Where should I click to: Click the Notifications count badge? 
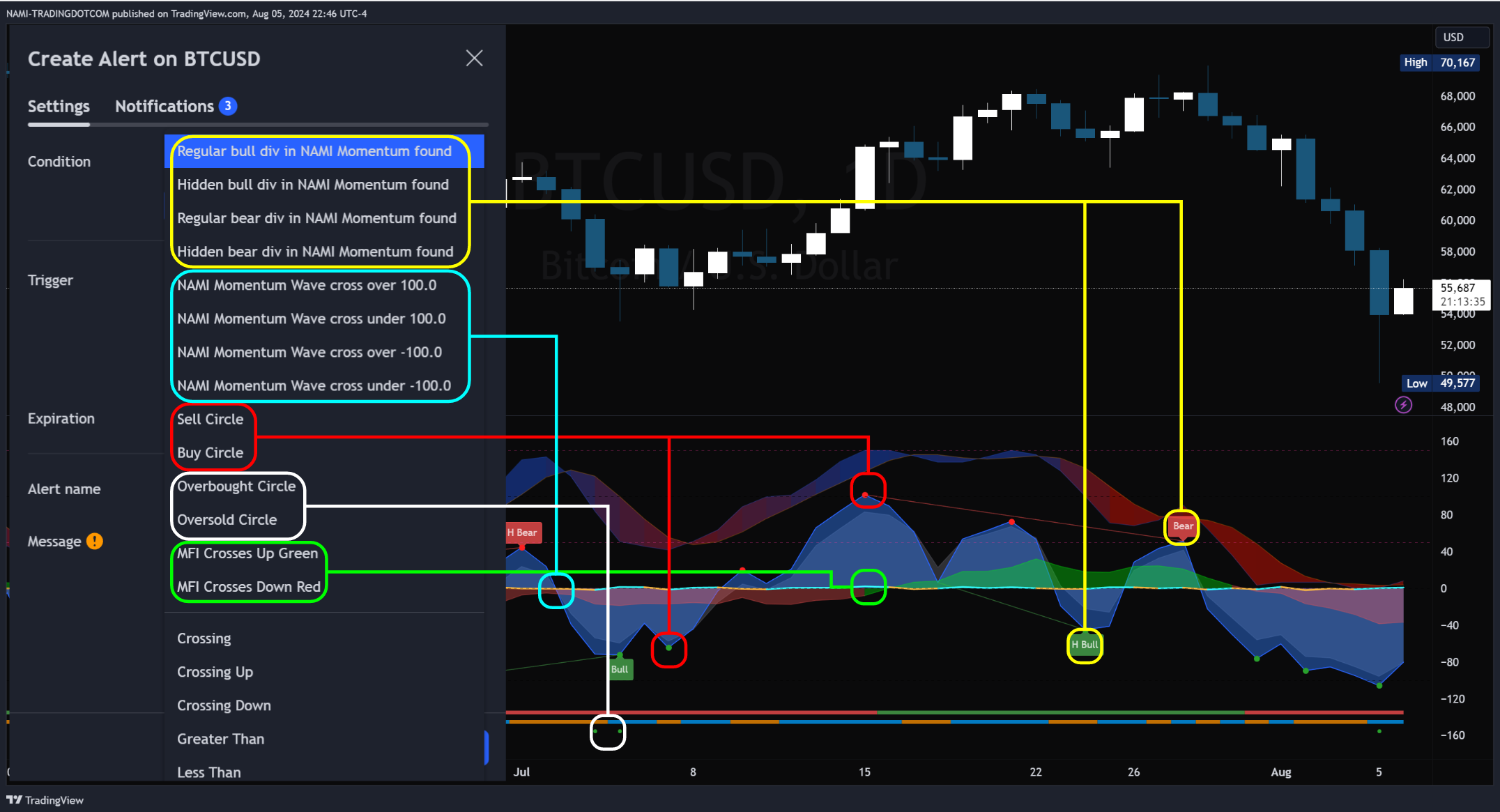pyautogui.click(x=228, y=106)
